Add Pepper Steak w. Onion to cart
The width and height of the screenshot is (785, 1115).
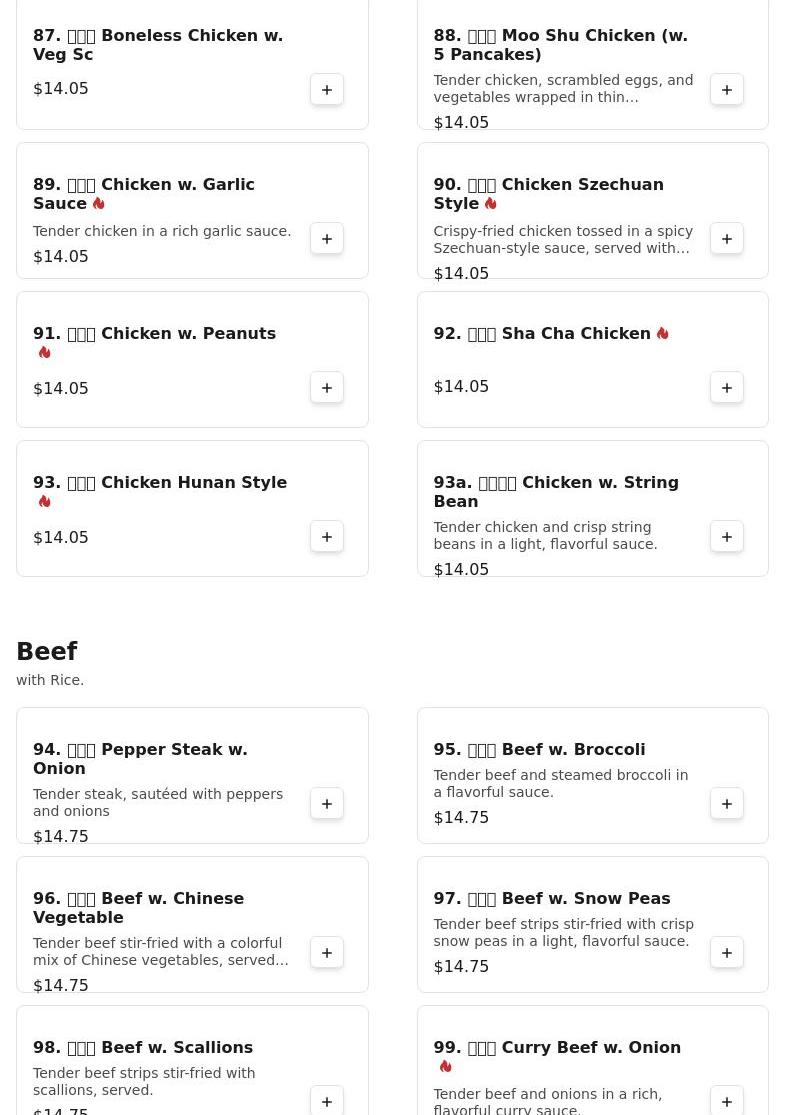327,804
